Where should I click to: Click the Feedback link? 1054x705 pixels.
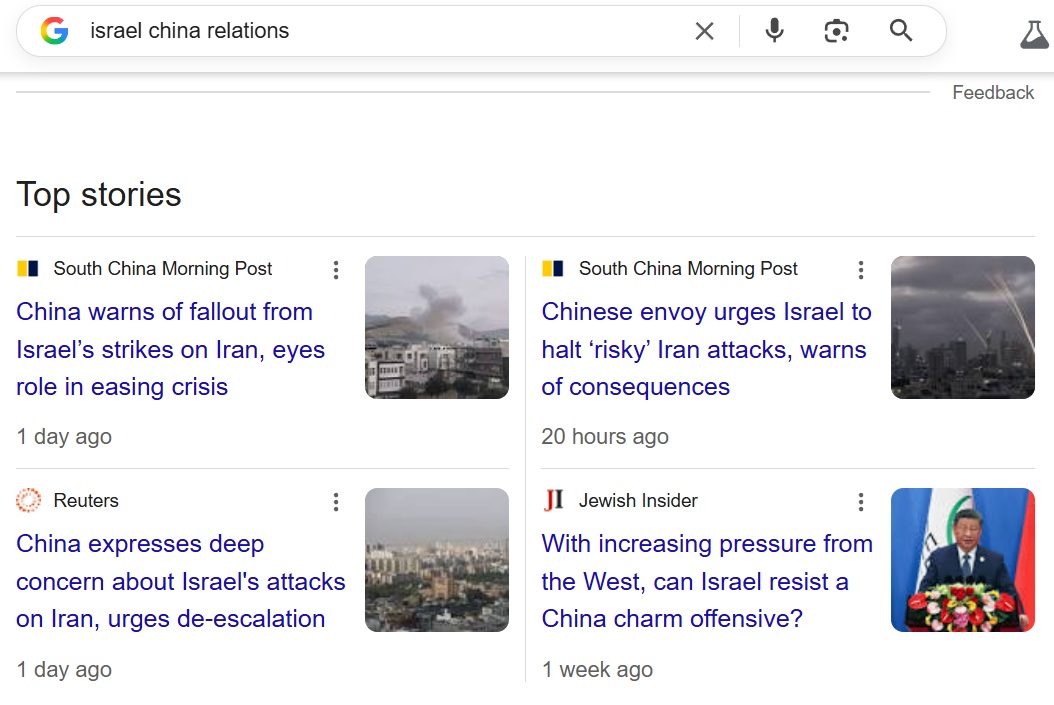tap(993, 93)
